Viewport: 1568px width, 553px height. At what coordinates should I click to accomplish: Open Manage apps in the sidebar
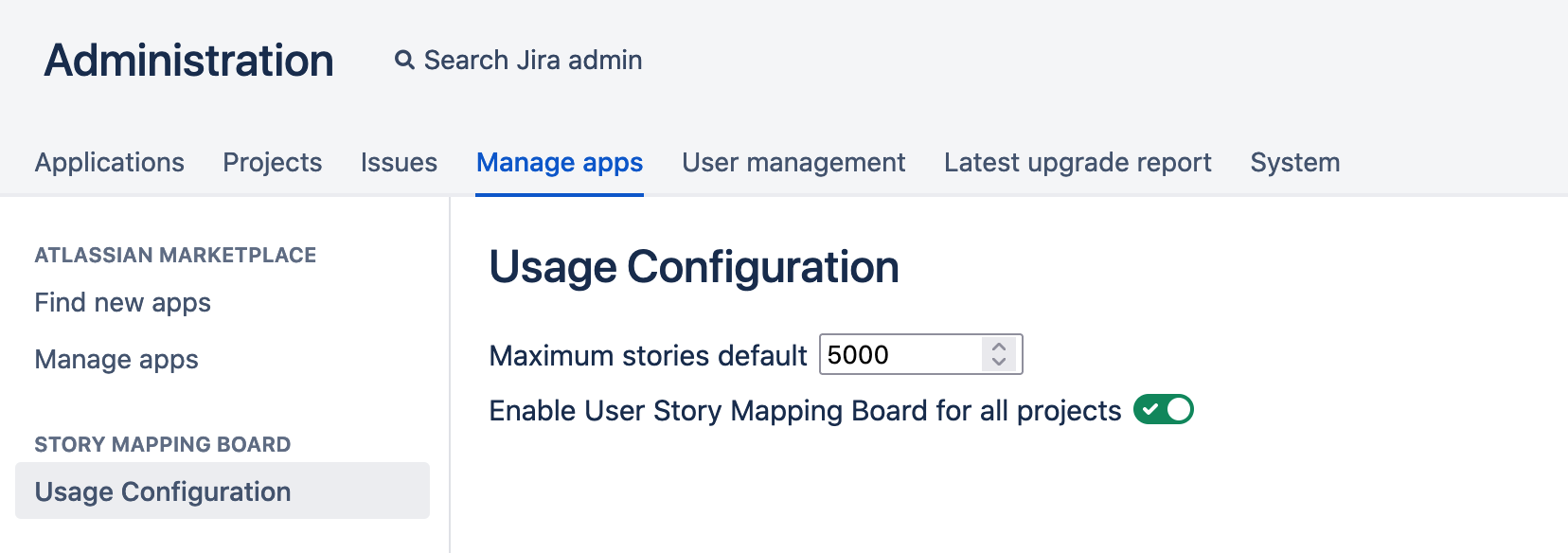[116, 360]
